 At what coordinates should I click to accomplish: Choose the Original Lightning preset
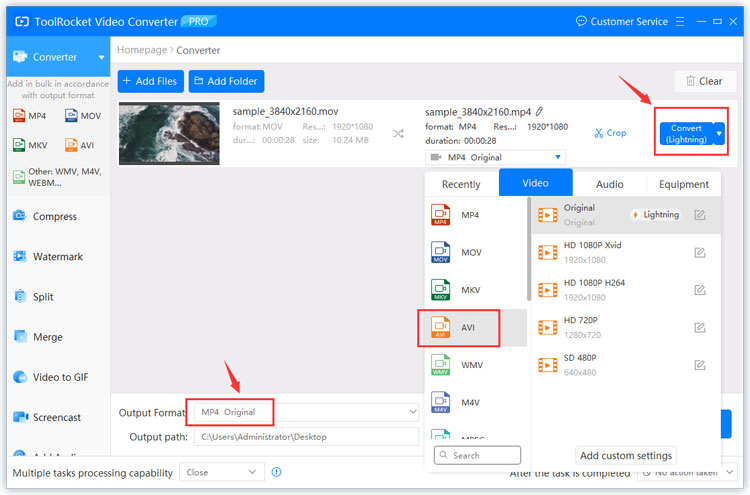point(626,215)
